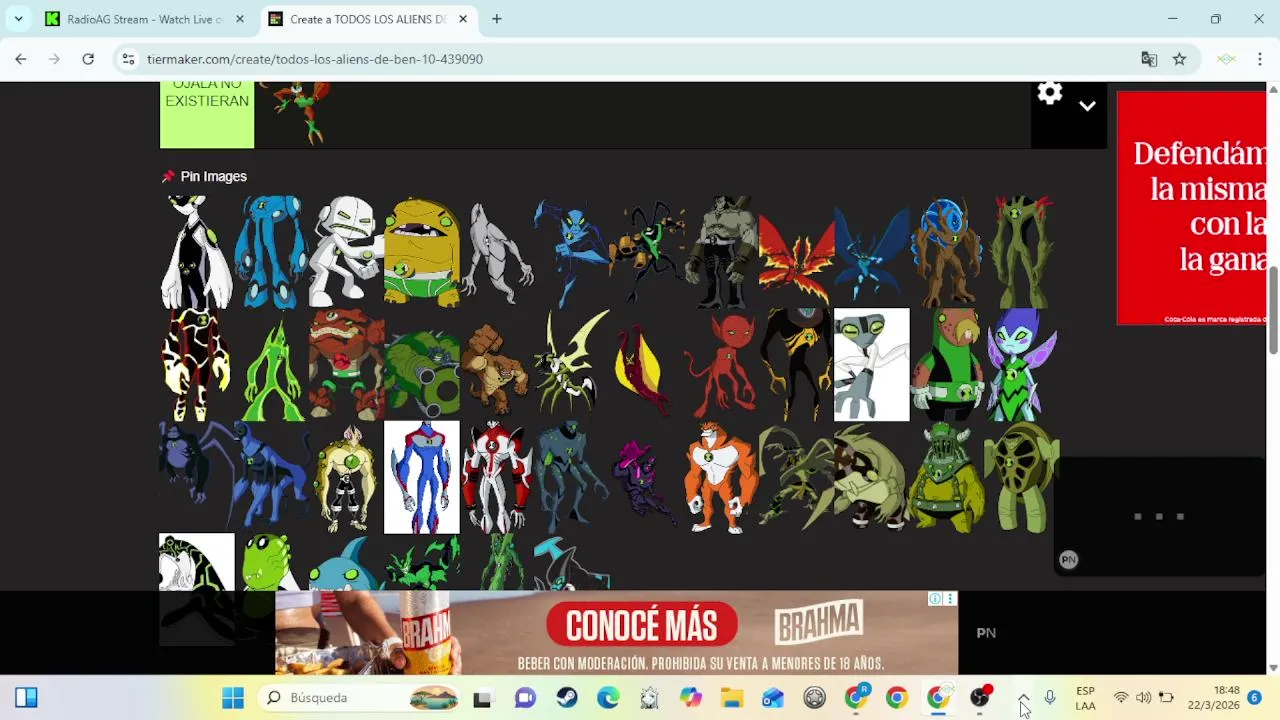View site information icon in address bar
The image size is (1280, 720).
click(128, 59)
